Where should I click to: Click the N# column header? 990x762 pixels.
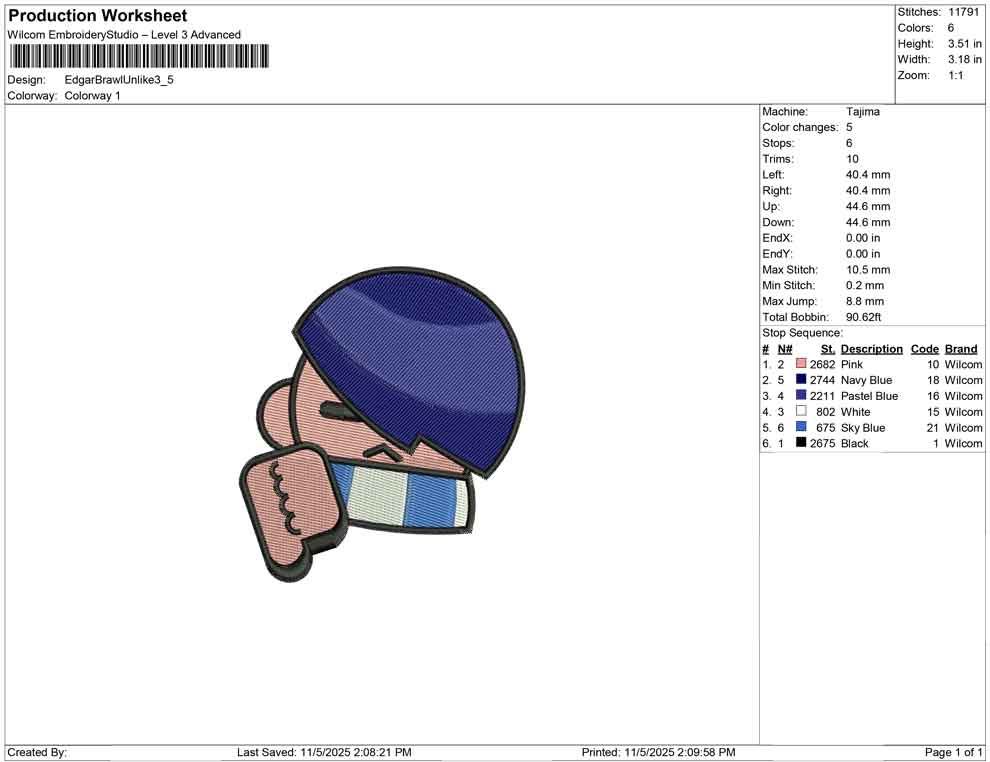[785, 349]
